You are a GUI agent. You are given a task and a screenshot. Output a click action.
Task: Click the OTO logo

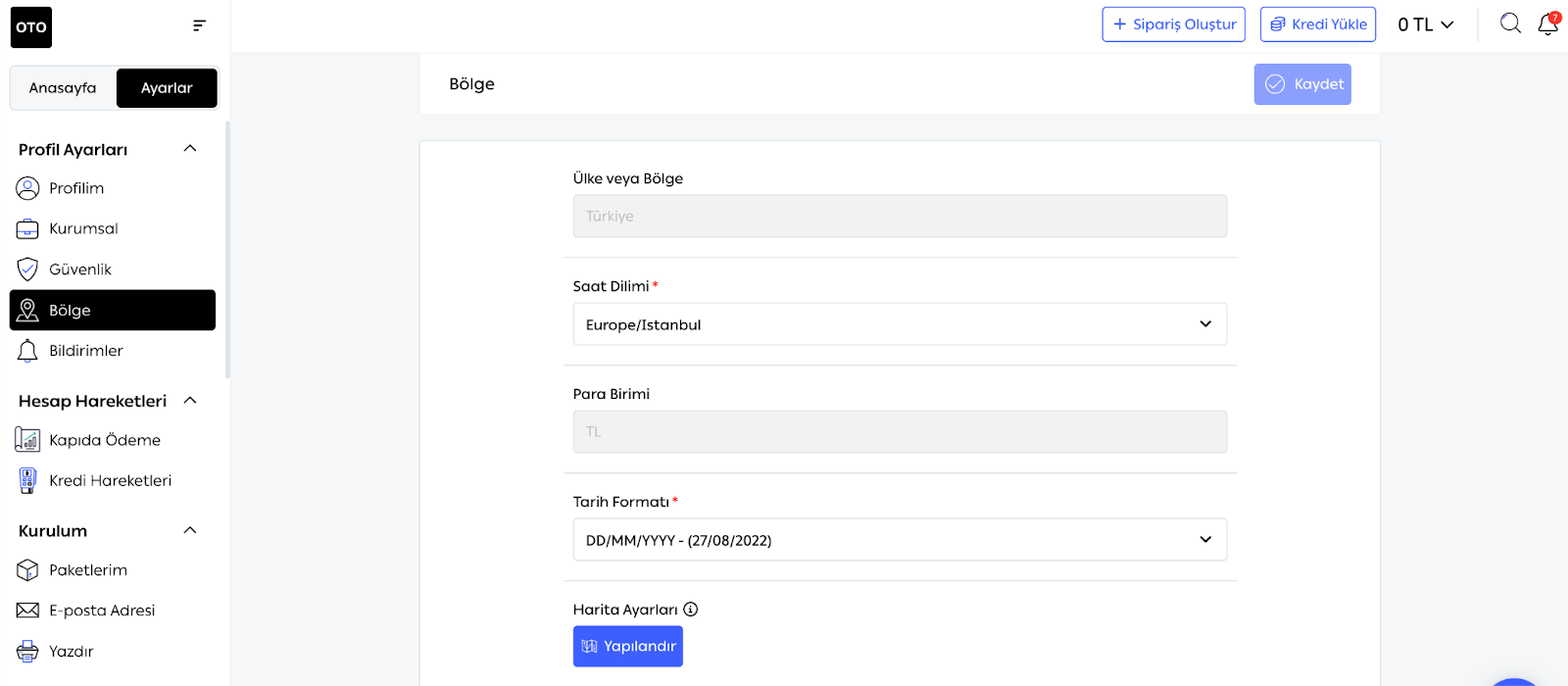[x=31, y=27]
